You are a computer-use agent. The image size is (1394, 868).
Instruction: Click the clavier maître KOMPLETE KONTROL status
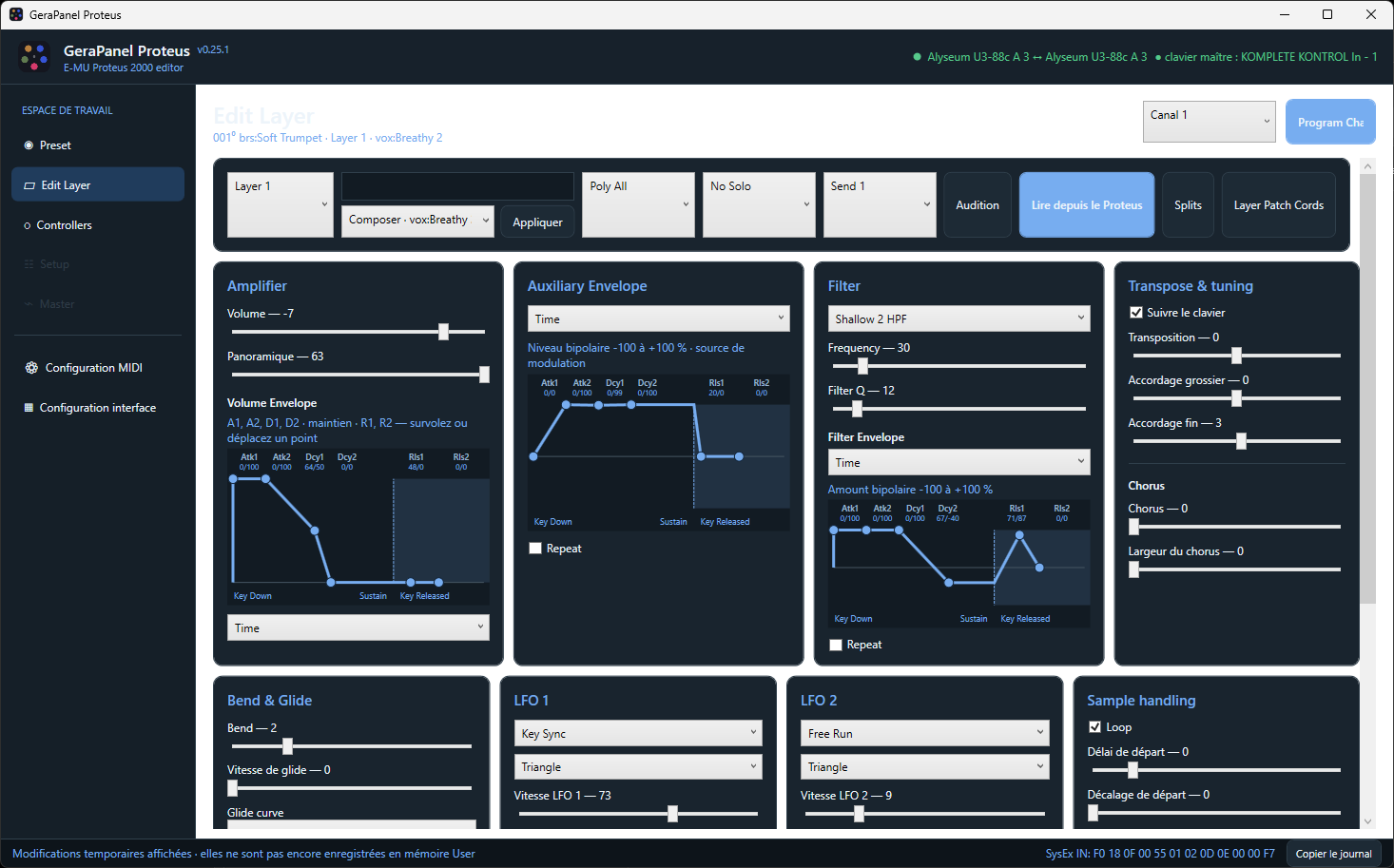[x=1266, y=57]
